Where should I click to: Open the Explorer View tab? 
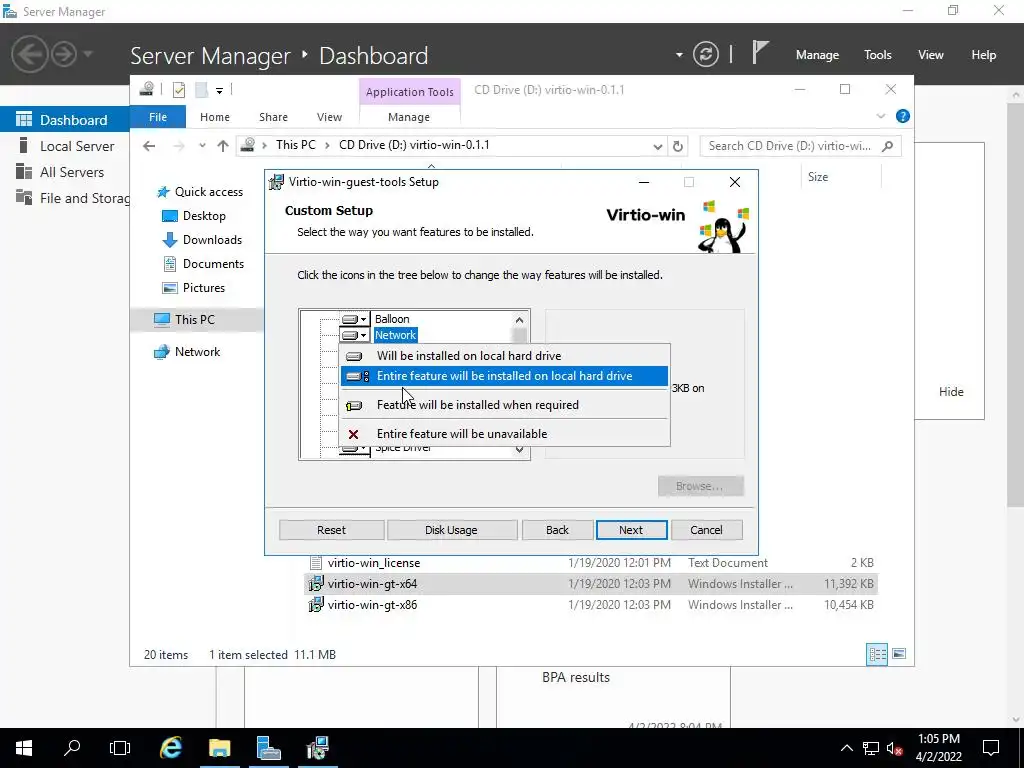tap(329, 117)
